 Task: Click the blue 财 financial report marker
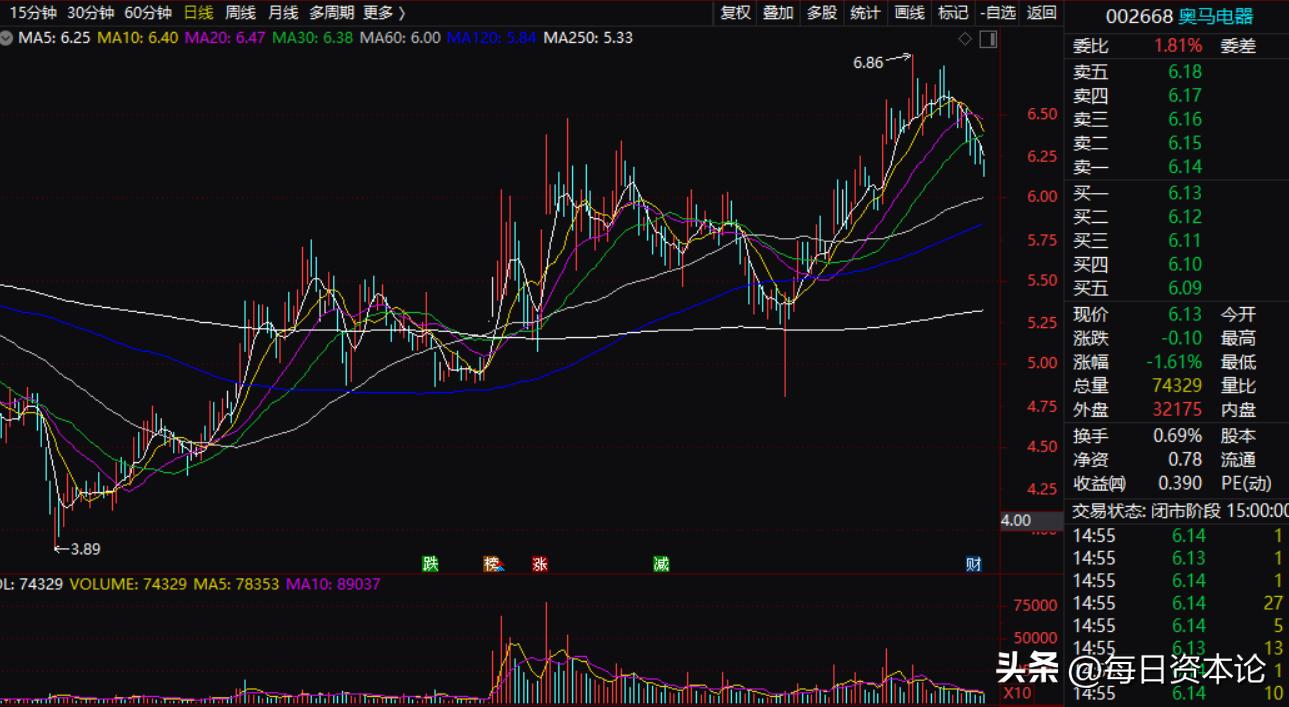[x=973, y=564]
